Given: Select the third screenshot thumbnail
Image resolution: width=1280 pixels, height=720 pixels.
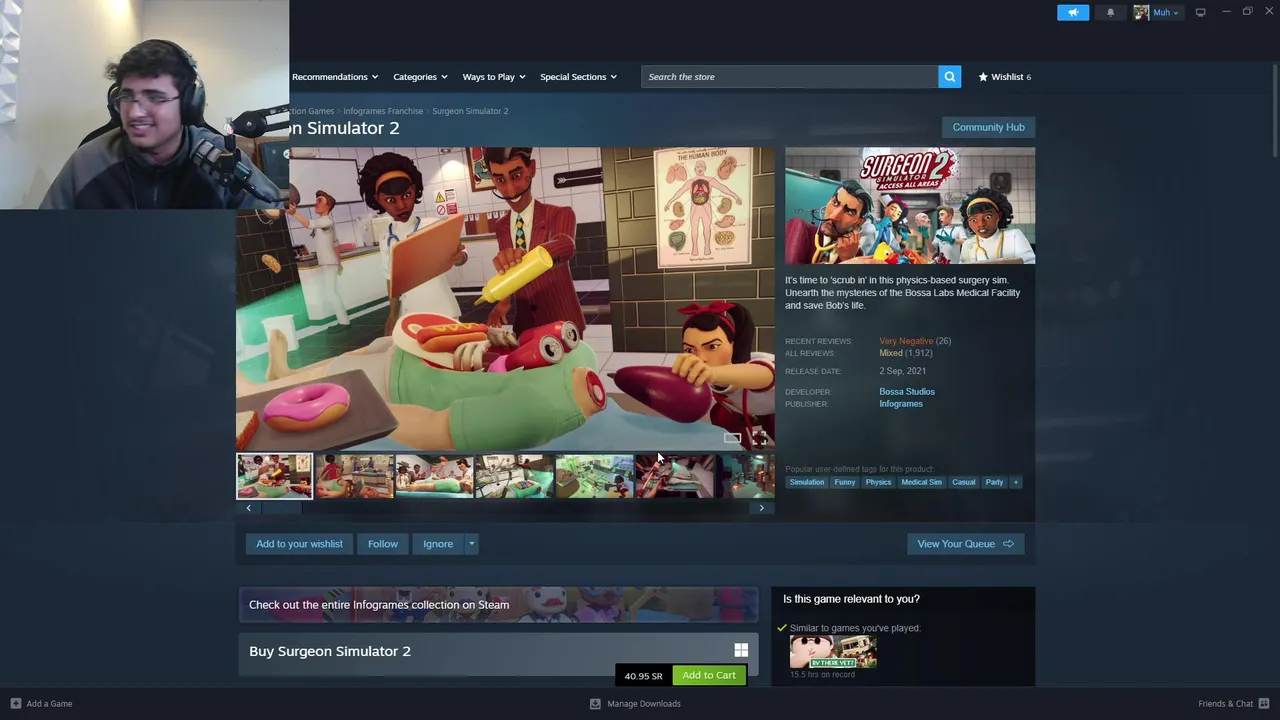Looking at the screenshot, I should 434,476.
